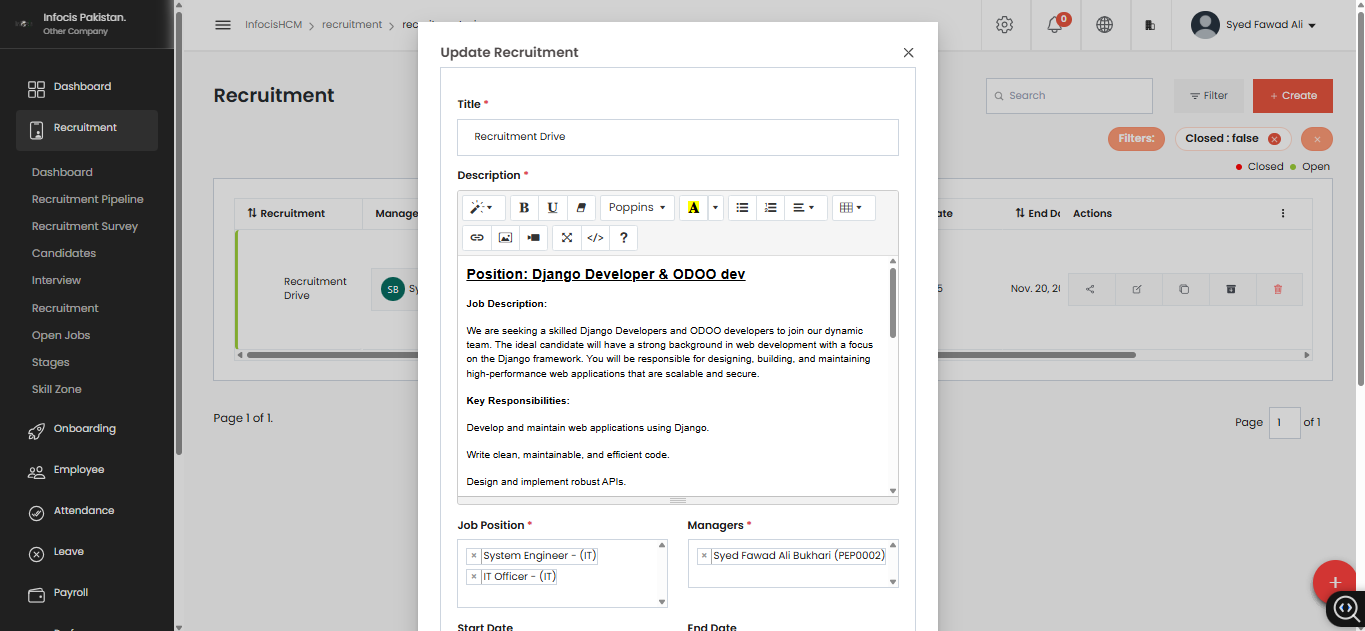Click the eraser remove-format icon
The image size is (1365, 631).
pyautogui.click(x=581, y=208)
